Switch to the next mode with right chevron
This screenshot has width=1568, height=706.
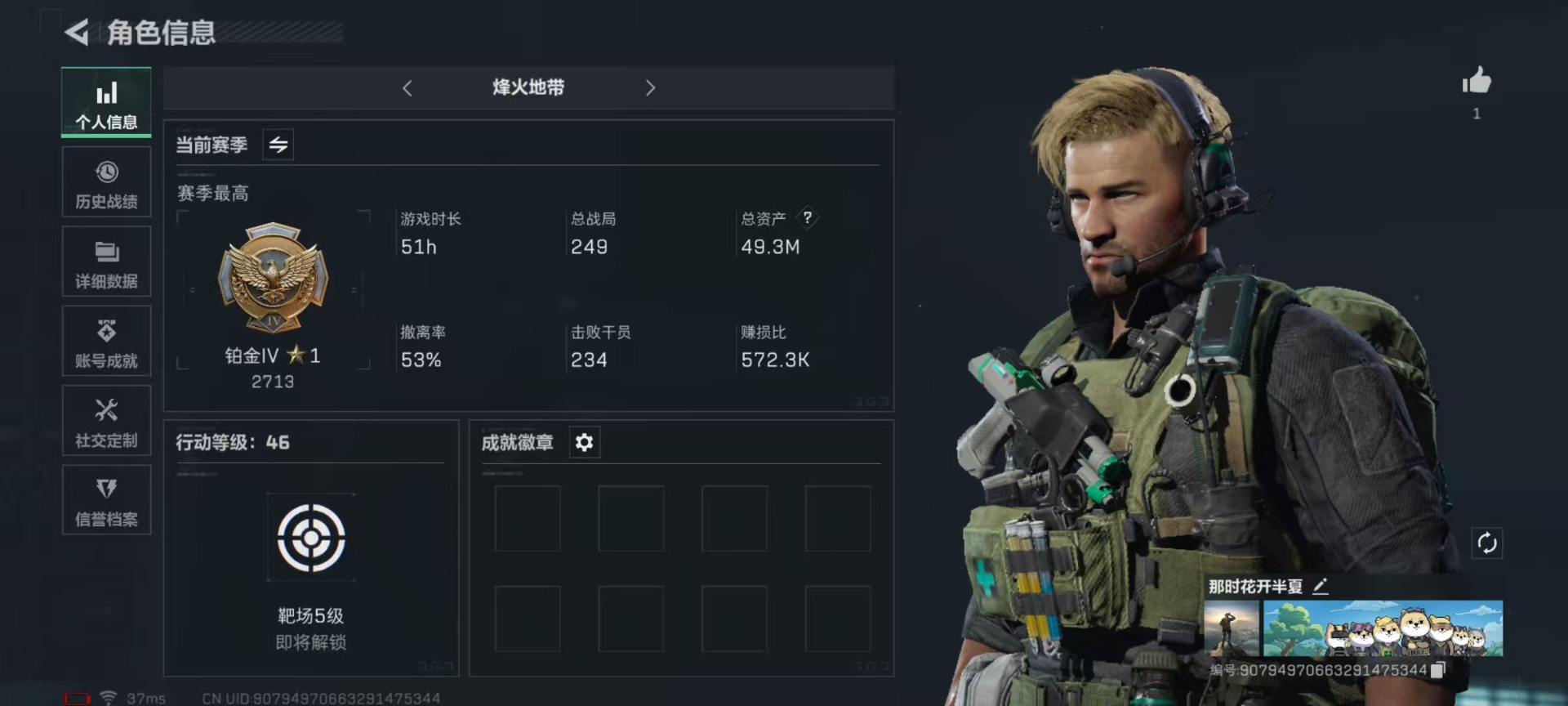pyautogui.click(x=650, y=88)
